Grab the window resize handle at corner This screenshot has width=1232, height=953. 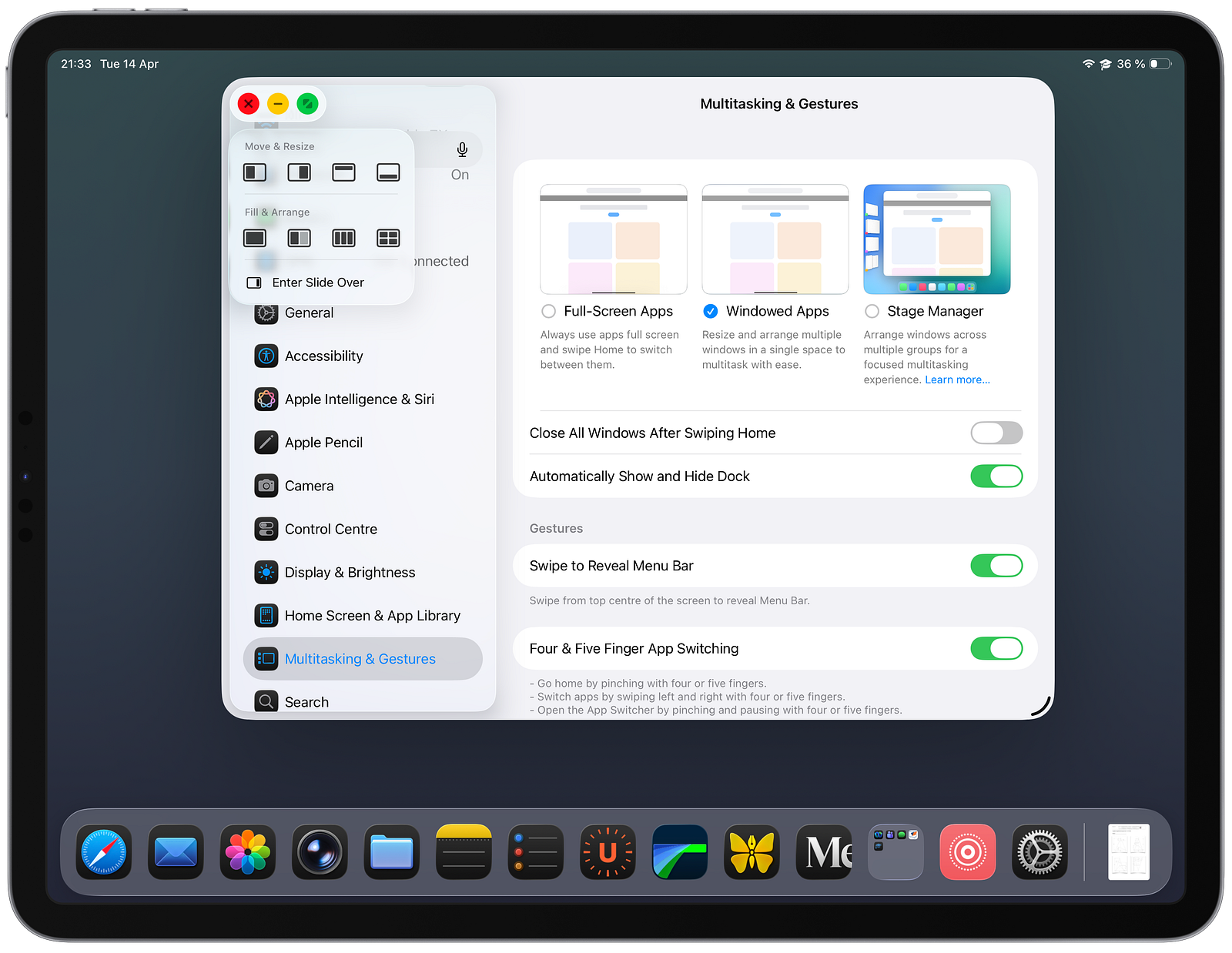click(x=1042, y=707)
